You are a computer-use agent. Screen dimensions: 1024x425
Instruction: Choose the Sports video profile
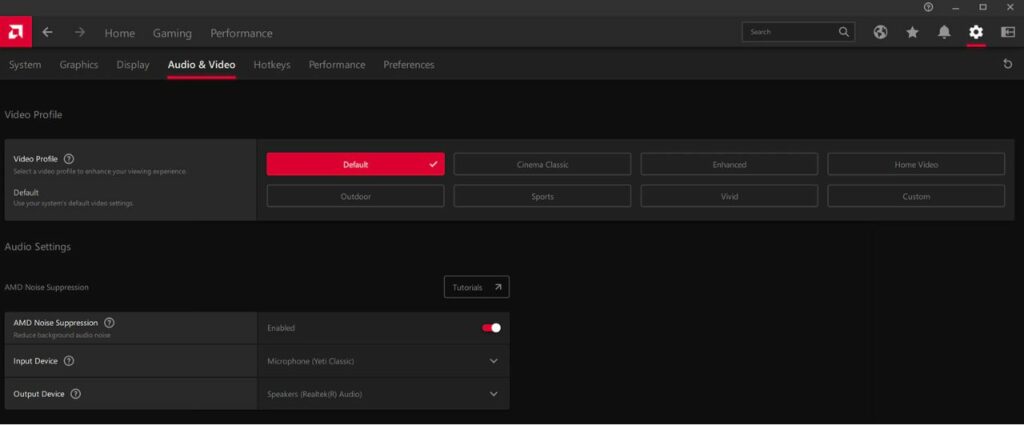coord(542,197)
